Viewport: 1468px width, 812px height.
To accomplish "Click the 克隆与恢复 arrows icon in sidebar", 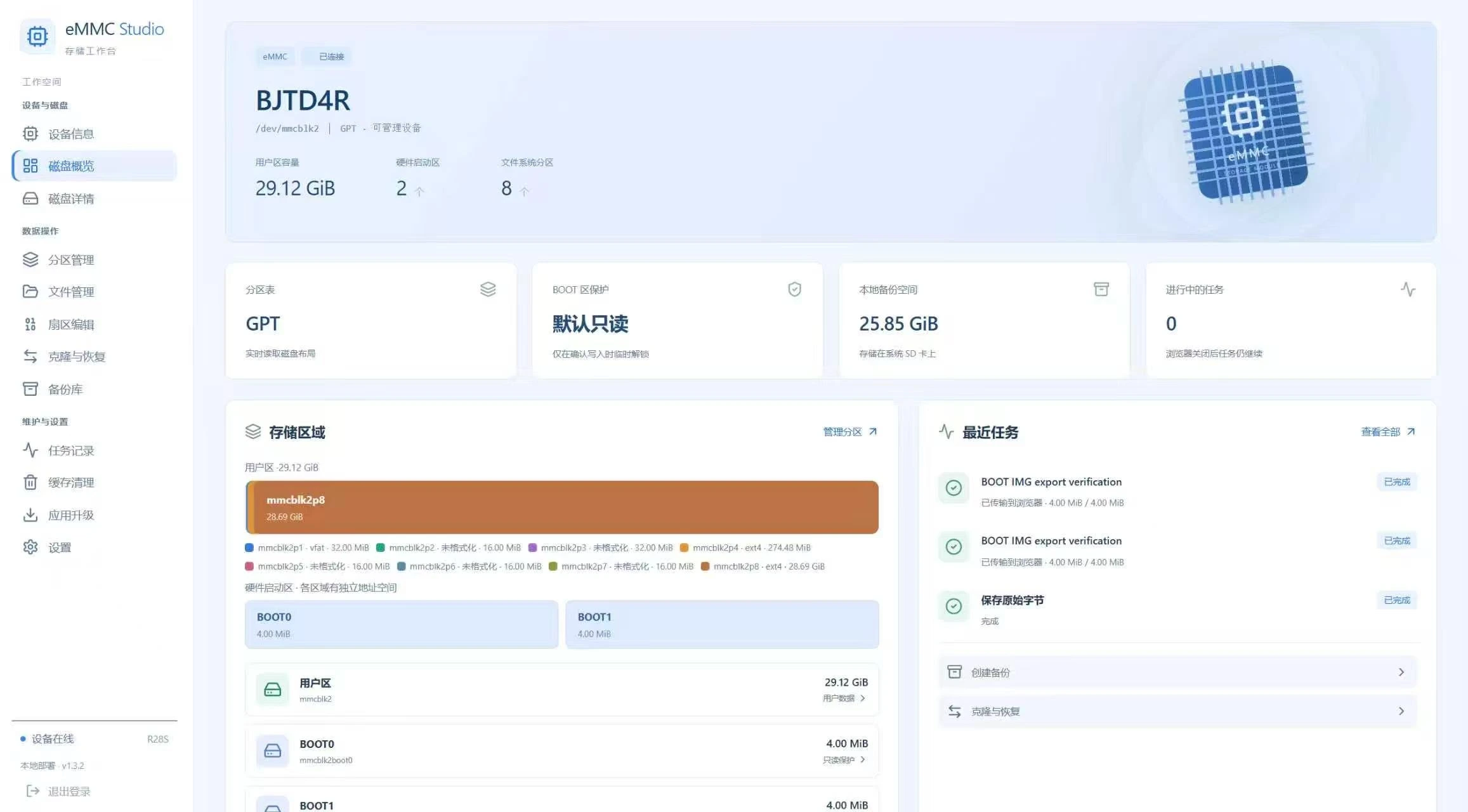I will (x=30, y=356).
